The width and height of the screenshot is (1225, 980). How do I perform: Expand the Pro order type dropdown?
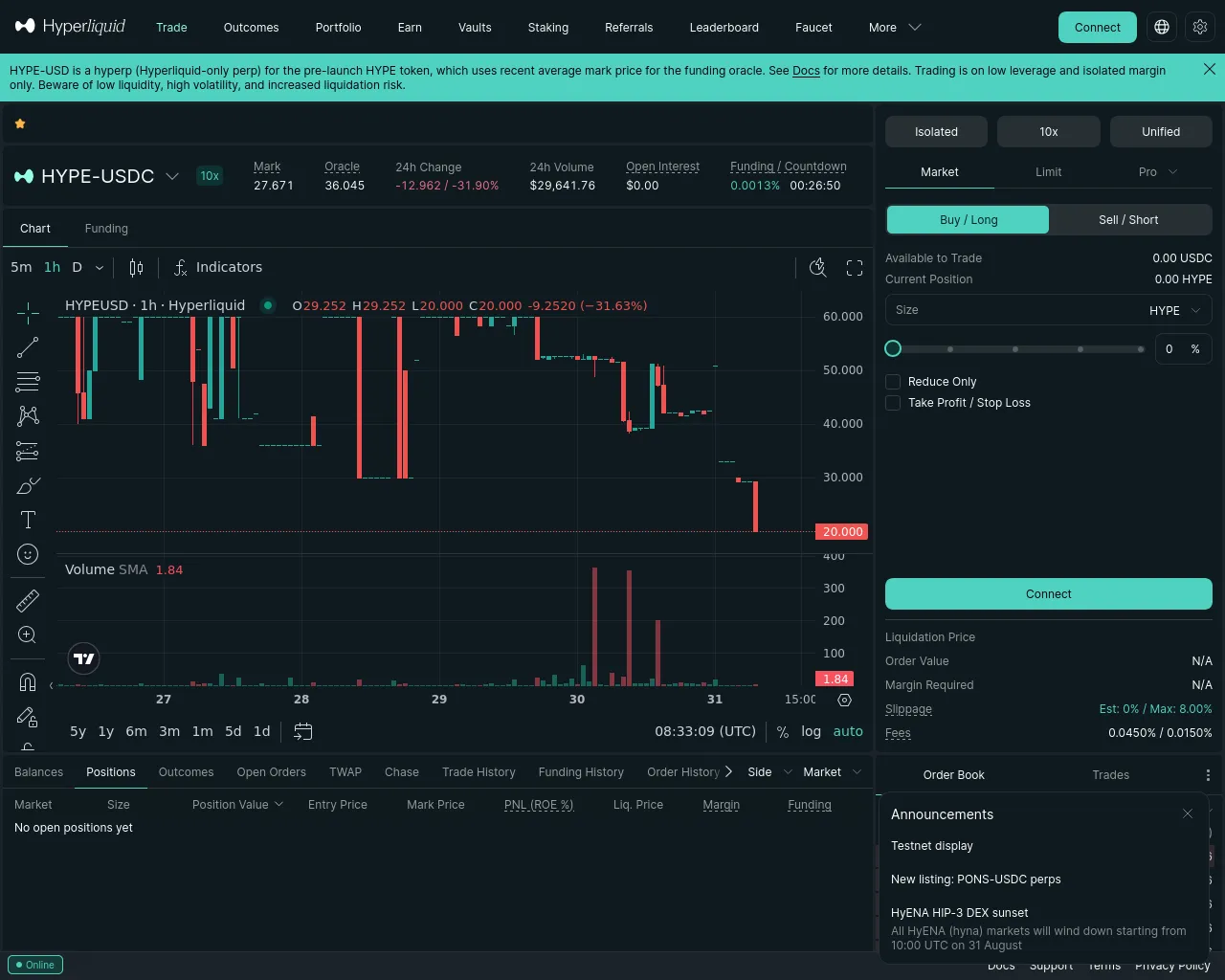click(x=1158, y=172)
